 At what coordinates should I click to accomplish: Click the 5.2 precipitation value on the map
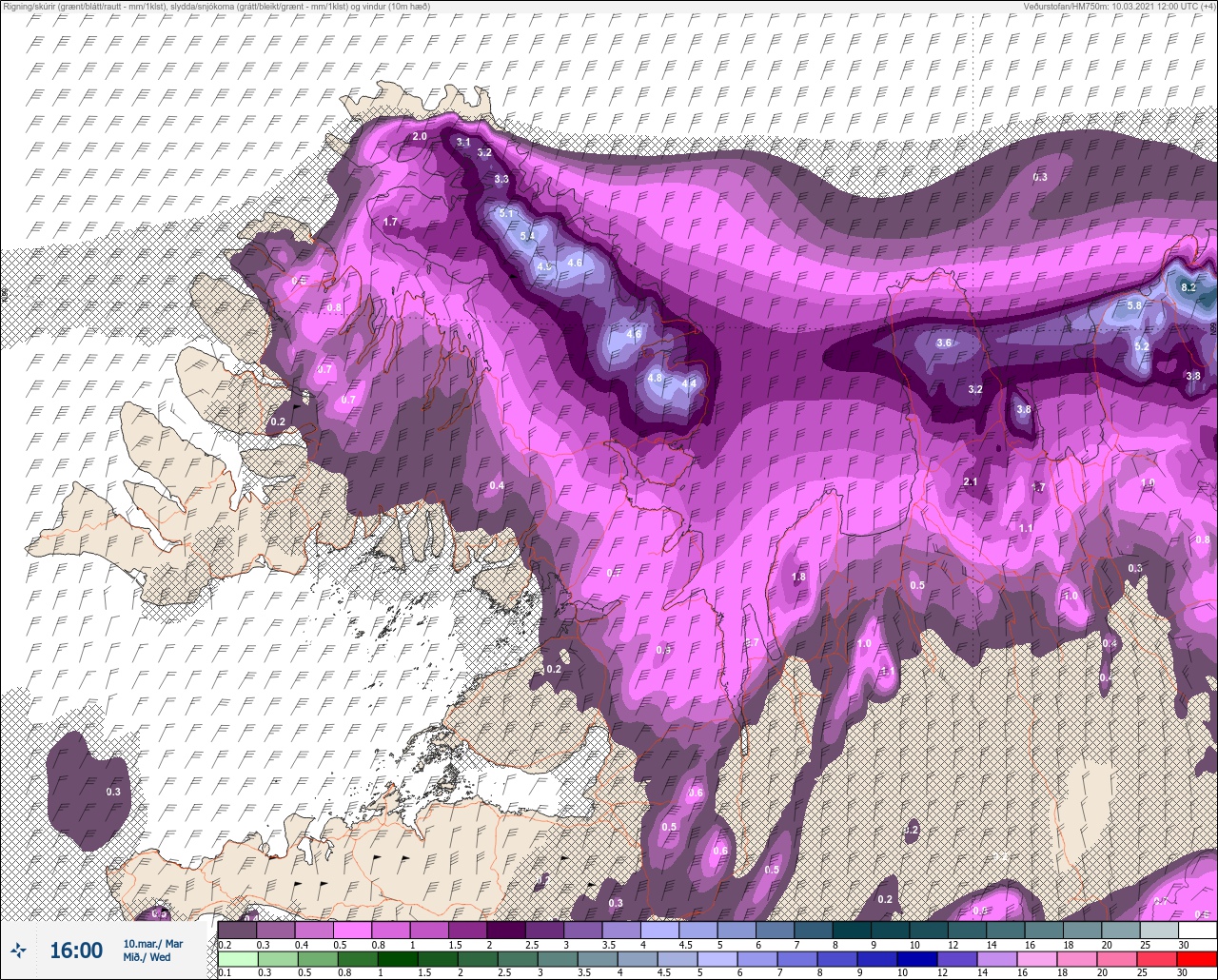1142,347
